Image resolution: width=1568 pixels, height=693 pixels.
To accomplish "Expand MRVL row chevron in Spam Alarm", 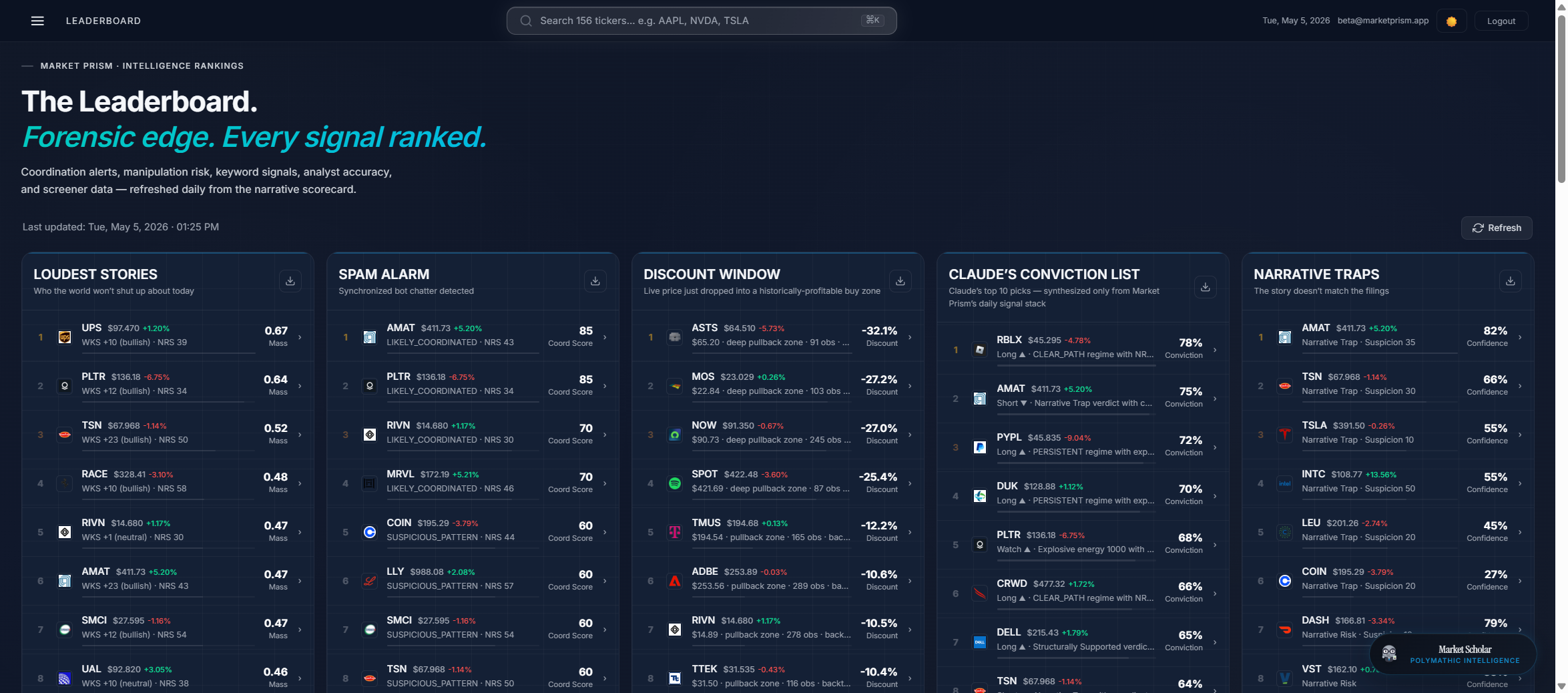I will pos(605,483).
